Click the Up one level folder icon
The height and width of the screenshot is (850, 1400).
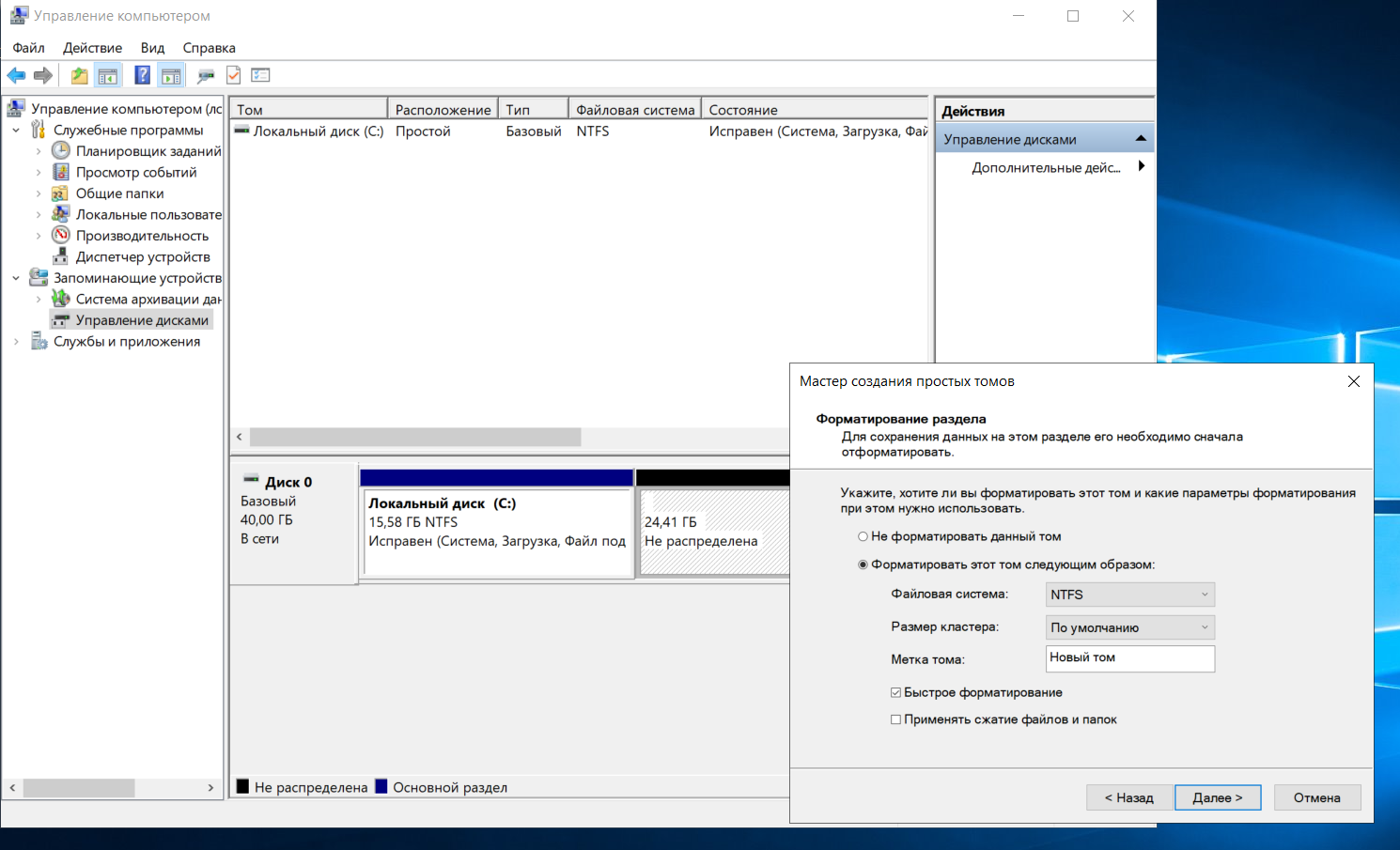click(x=80, y=75)
